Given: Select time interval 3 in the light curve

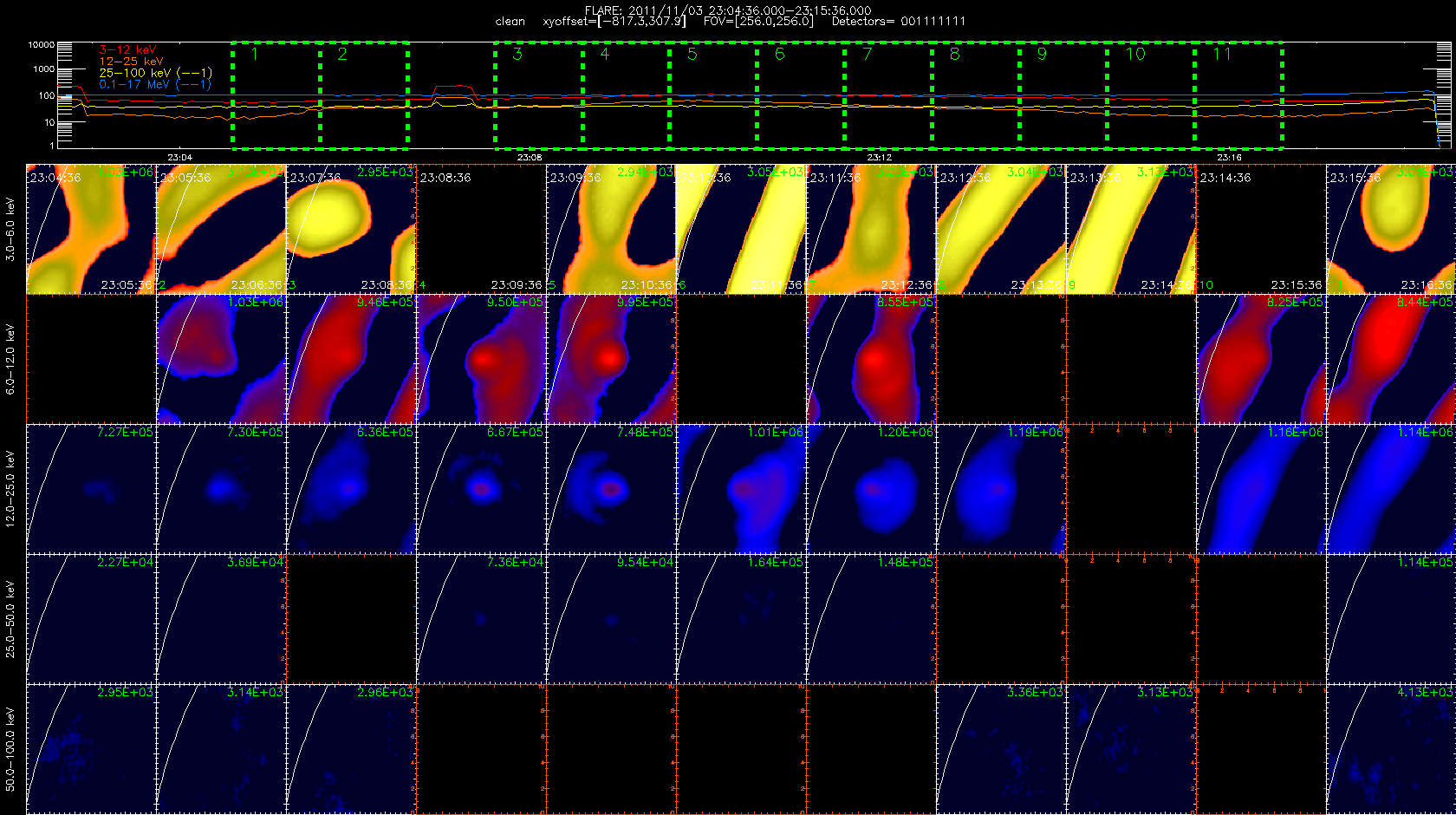Looking at the screenshot, I should click(x=539, y=95).
